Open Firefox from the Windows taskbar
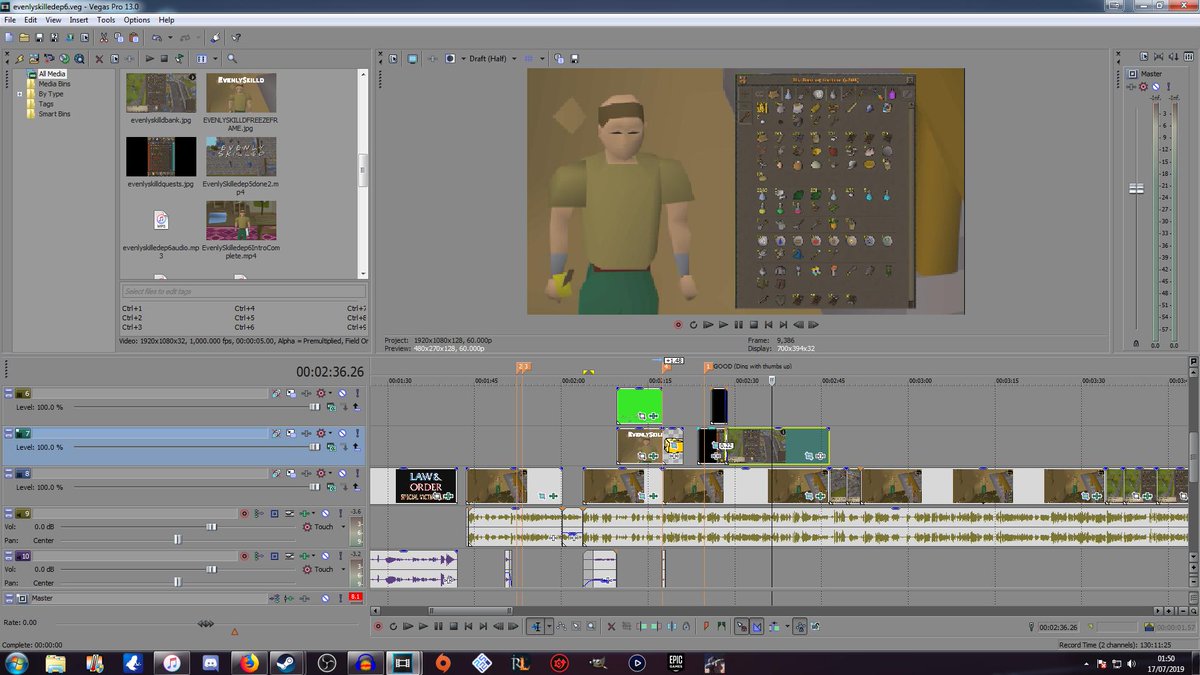 point(249,662)
